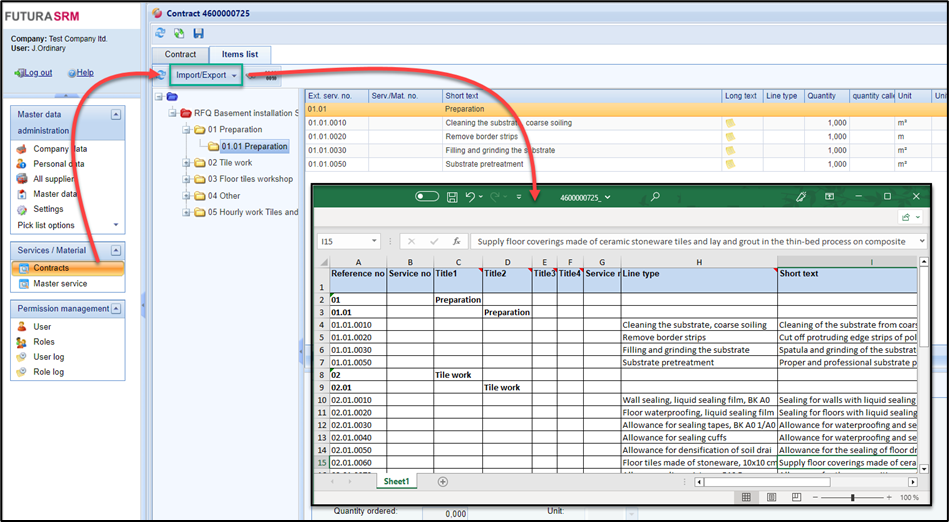
Task: Open the Excel search magnifier
Action: click(655, 197)
